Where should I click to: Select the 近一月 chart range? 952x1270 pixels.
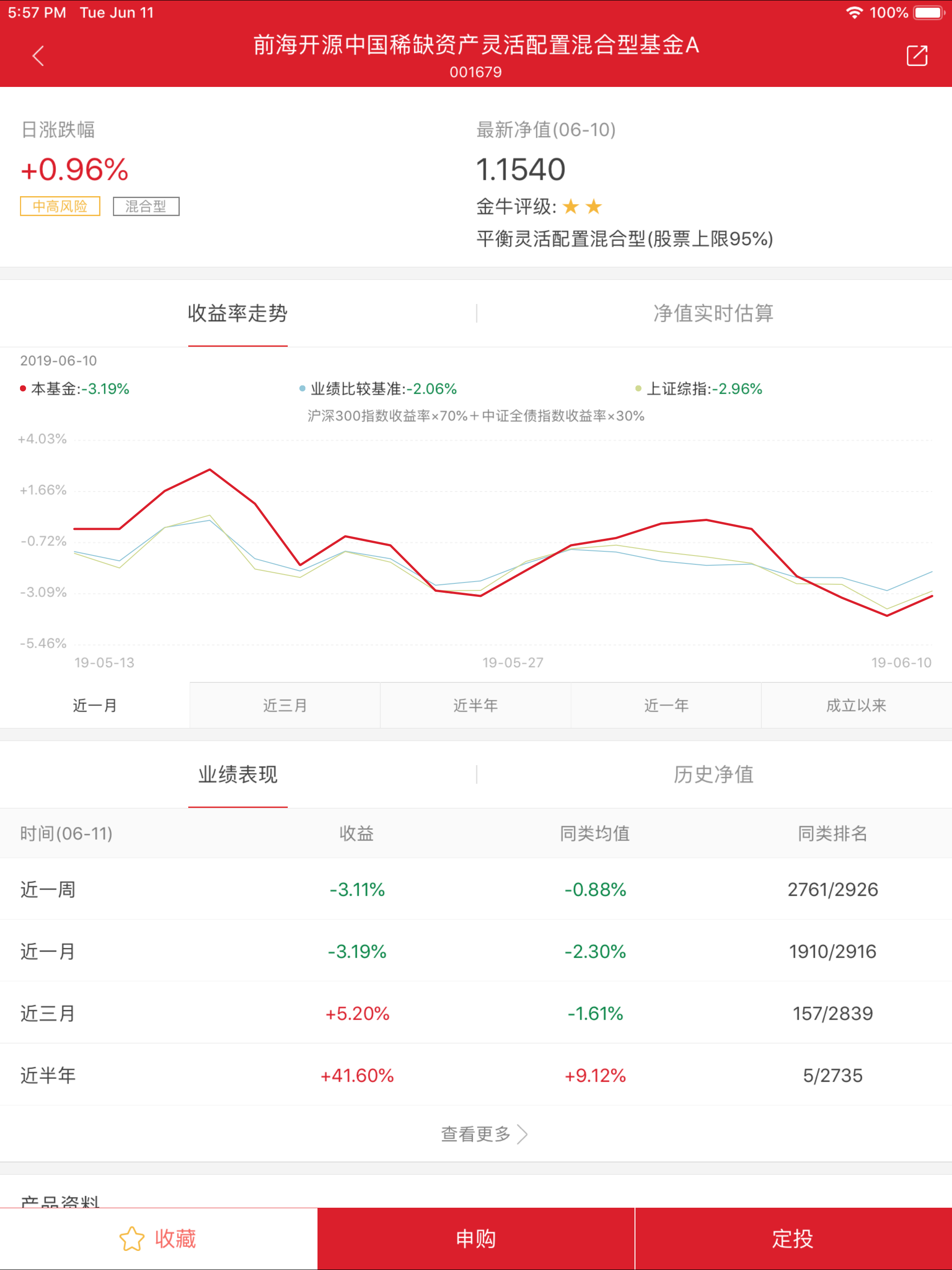tap(95, 705)
